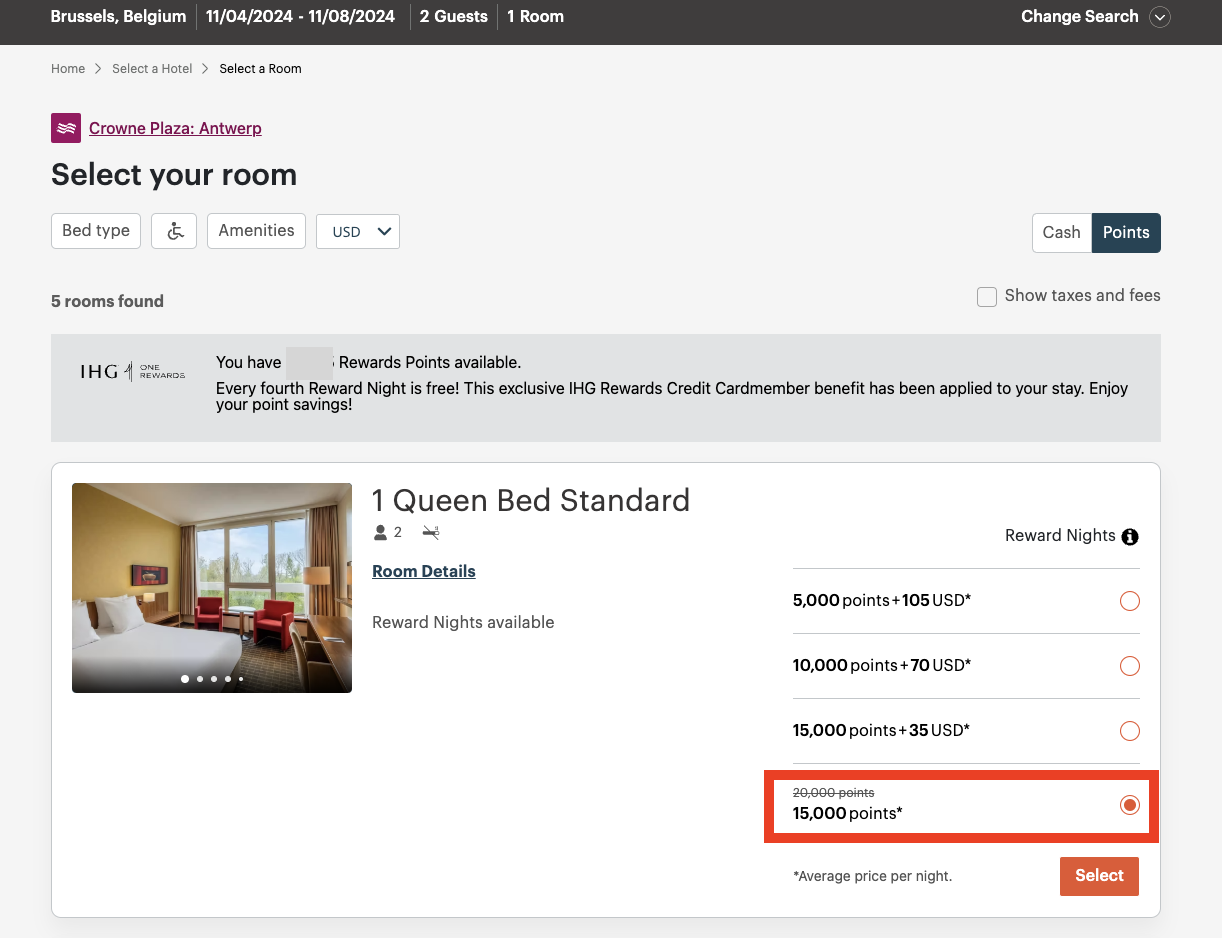This screenshot has height=938, width=1222.
Task: Click the Reward Nights info icon
Action: [x=1129, y=536]
